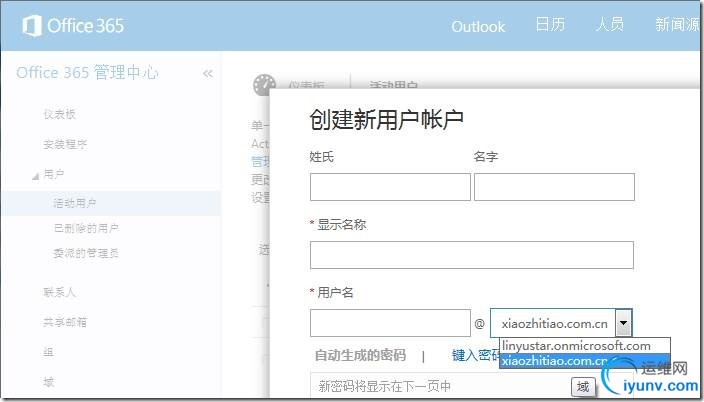Click the 创建新用户帐户 dialog title
704x402 pixels.
tap(386, 119)
